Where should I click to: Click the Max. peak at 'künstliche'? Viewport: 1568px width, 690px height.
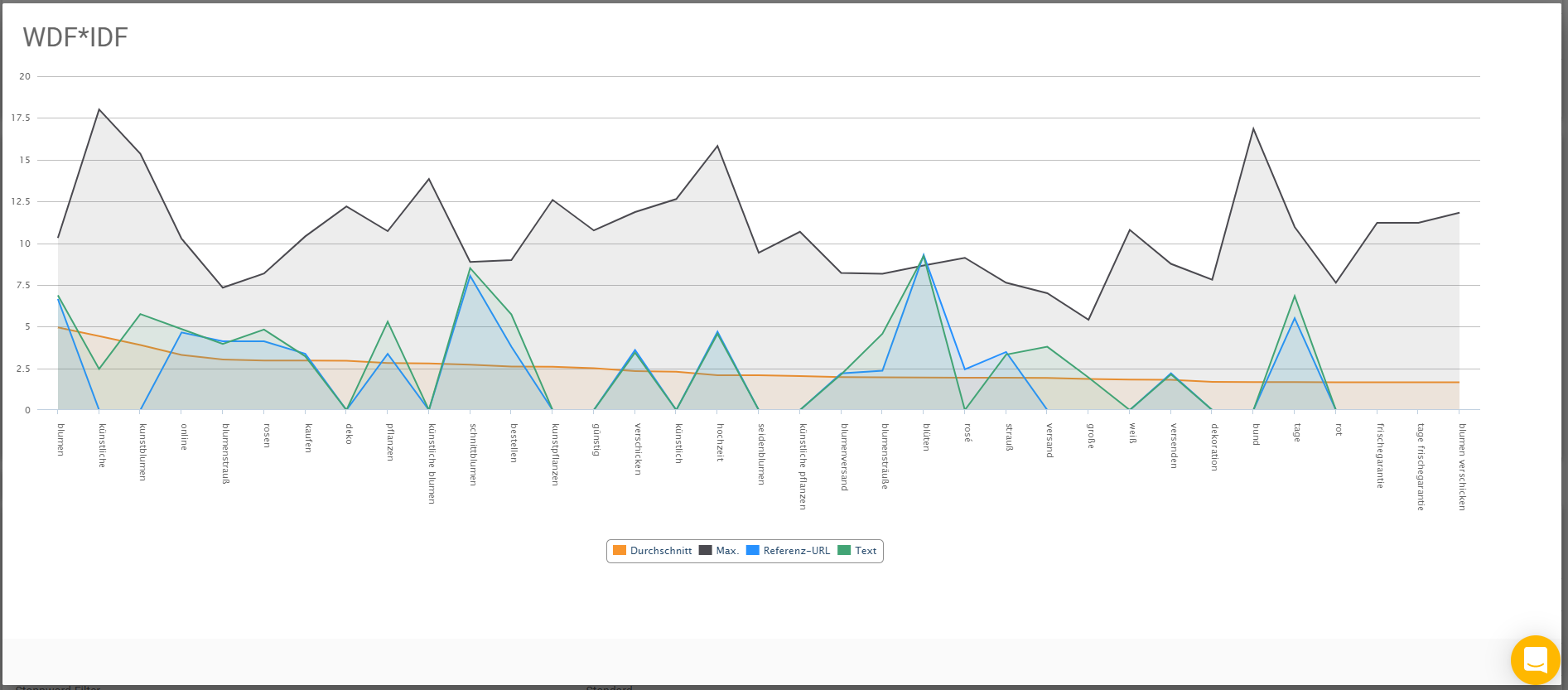point(99,109)
